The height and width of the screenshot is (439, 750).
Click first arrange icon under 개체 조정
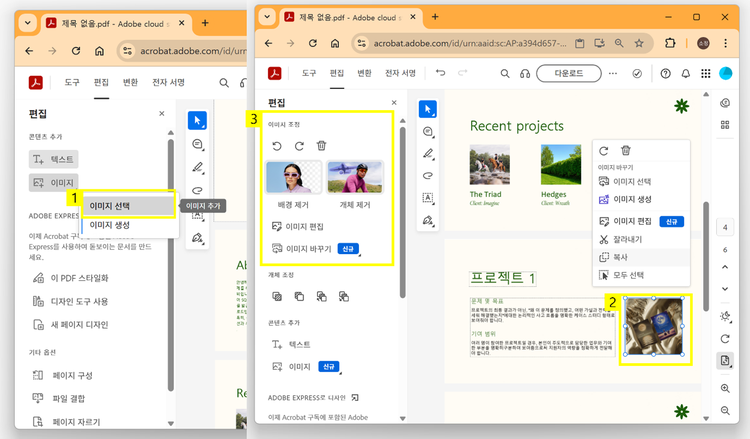click(277, 296)
